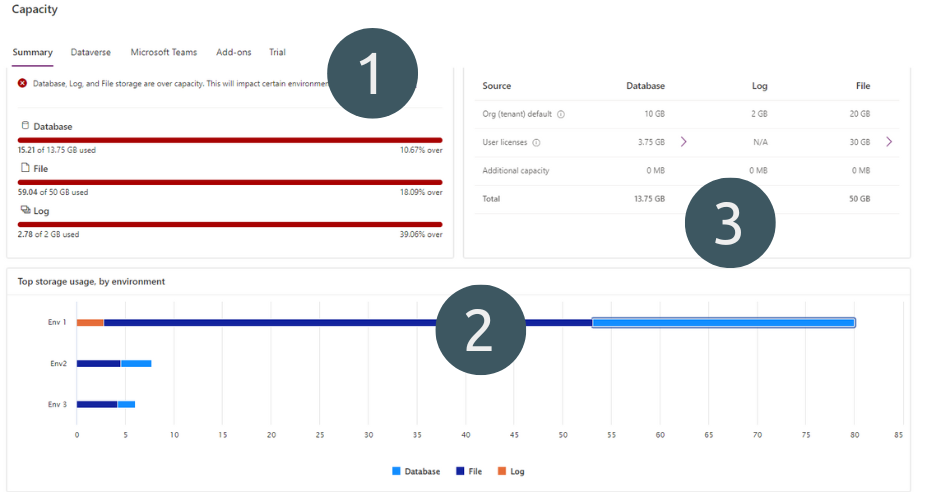
Task: Click Env 1 light blue Database bar segment
Action: click(723, 322)
